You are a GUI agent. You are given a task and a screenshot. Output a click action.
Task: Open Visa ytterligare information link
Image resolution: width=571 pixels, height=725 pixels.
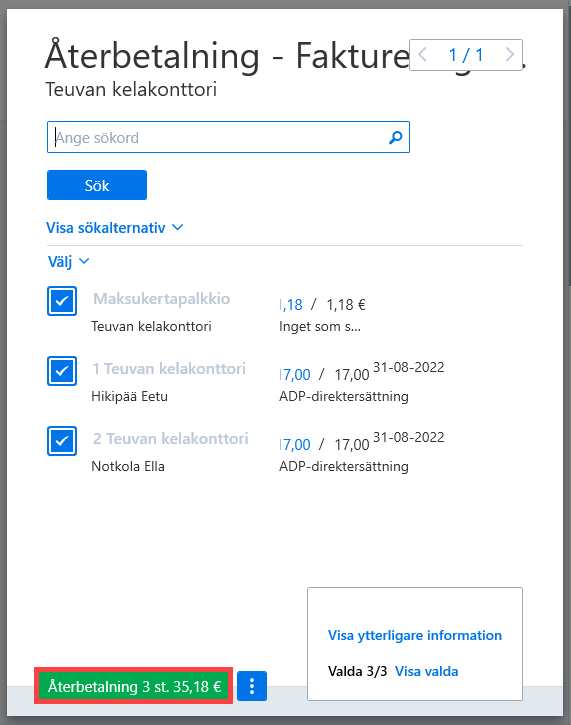click(x=415, y=635)
